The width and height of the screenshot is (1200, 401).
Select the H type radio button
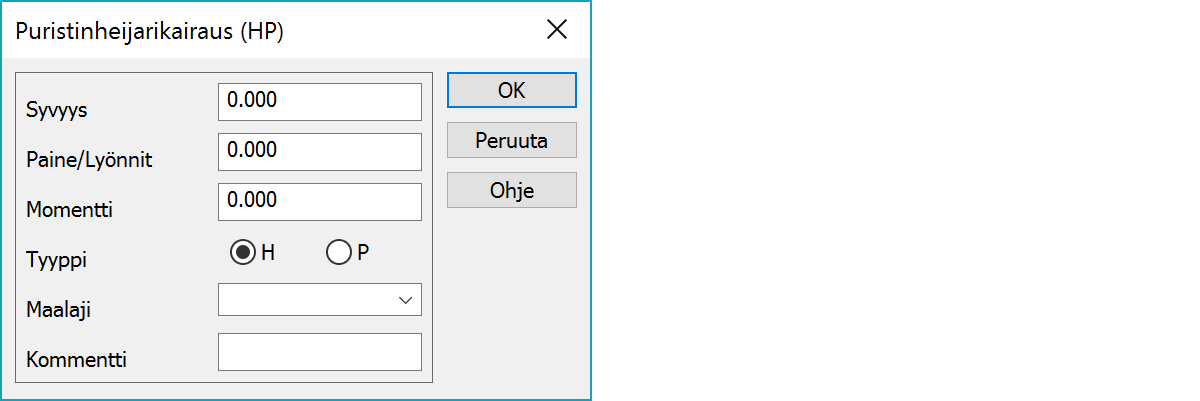[241, 254]
